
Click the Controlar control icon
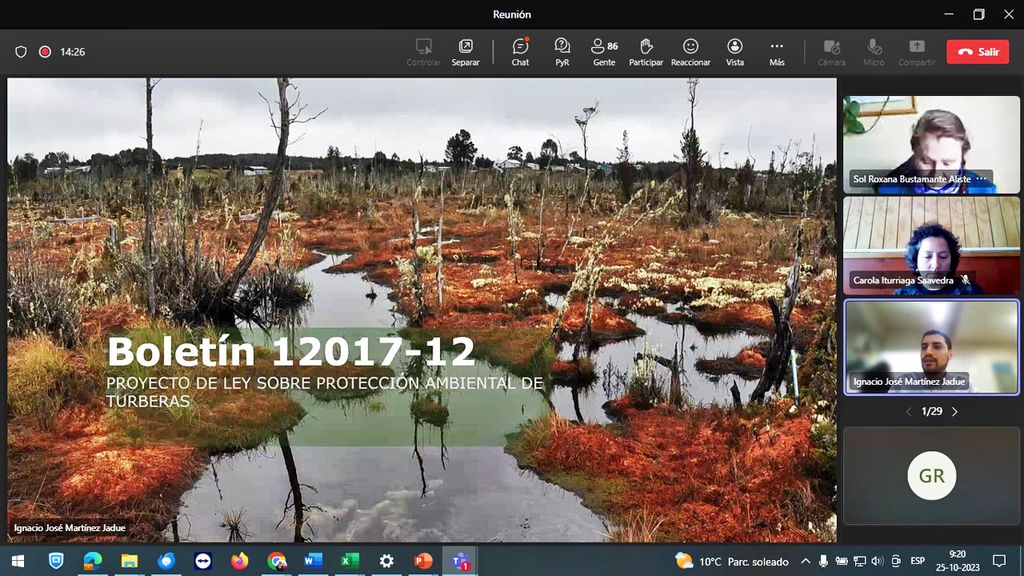pos(423,51)
